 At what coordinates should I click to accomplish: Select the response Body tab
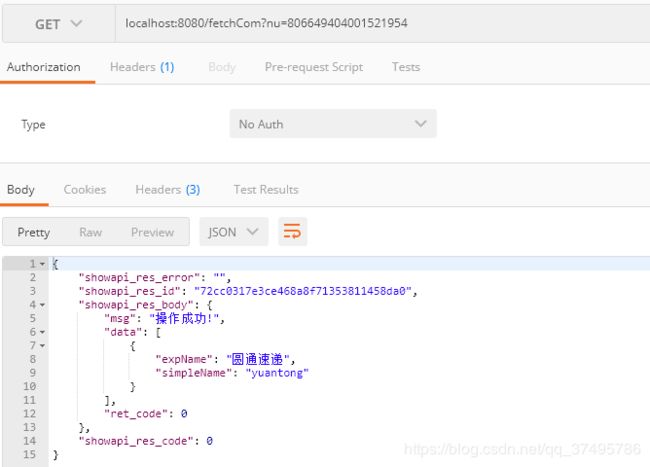click(x=21, y=190)
